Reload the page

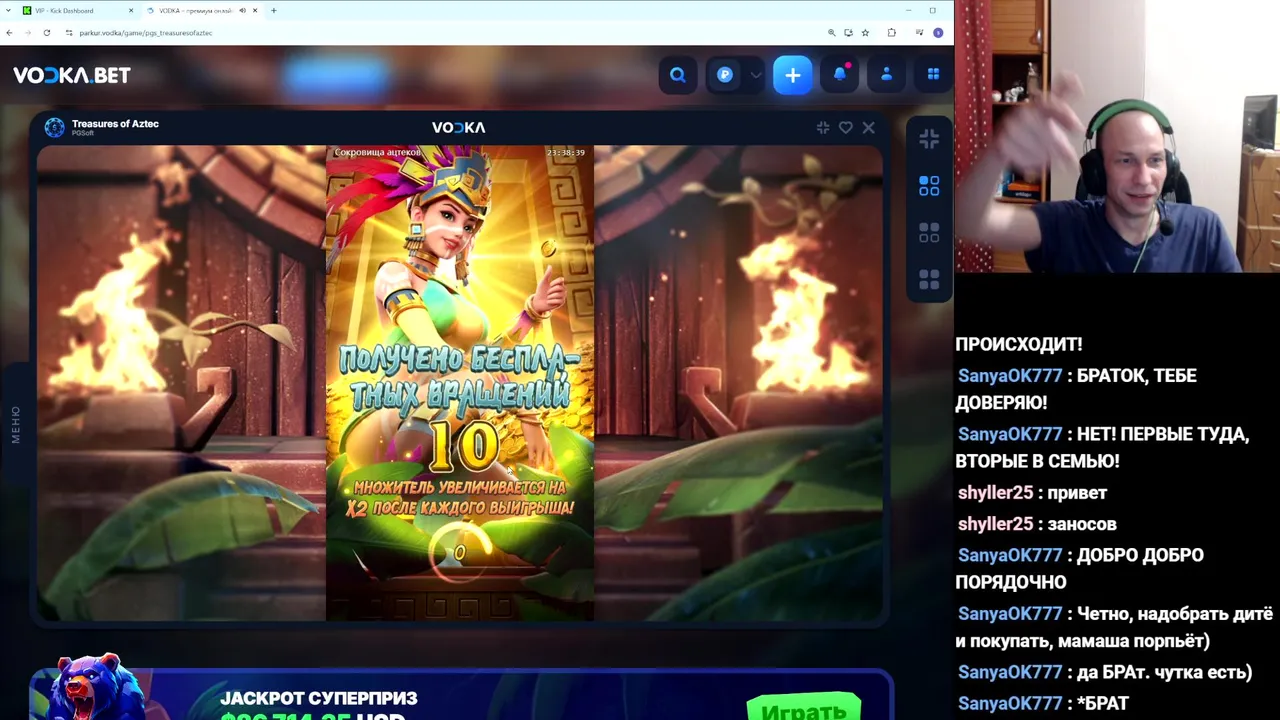click(46, 33)
